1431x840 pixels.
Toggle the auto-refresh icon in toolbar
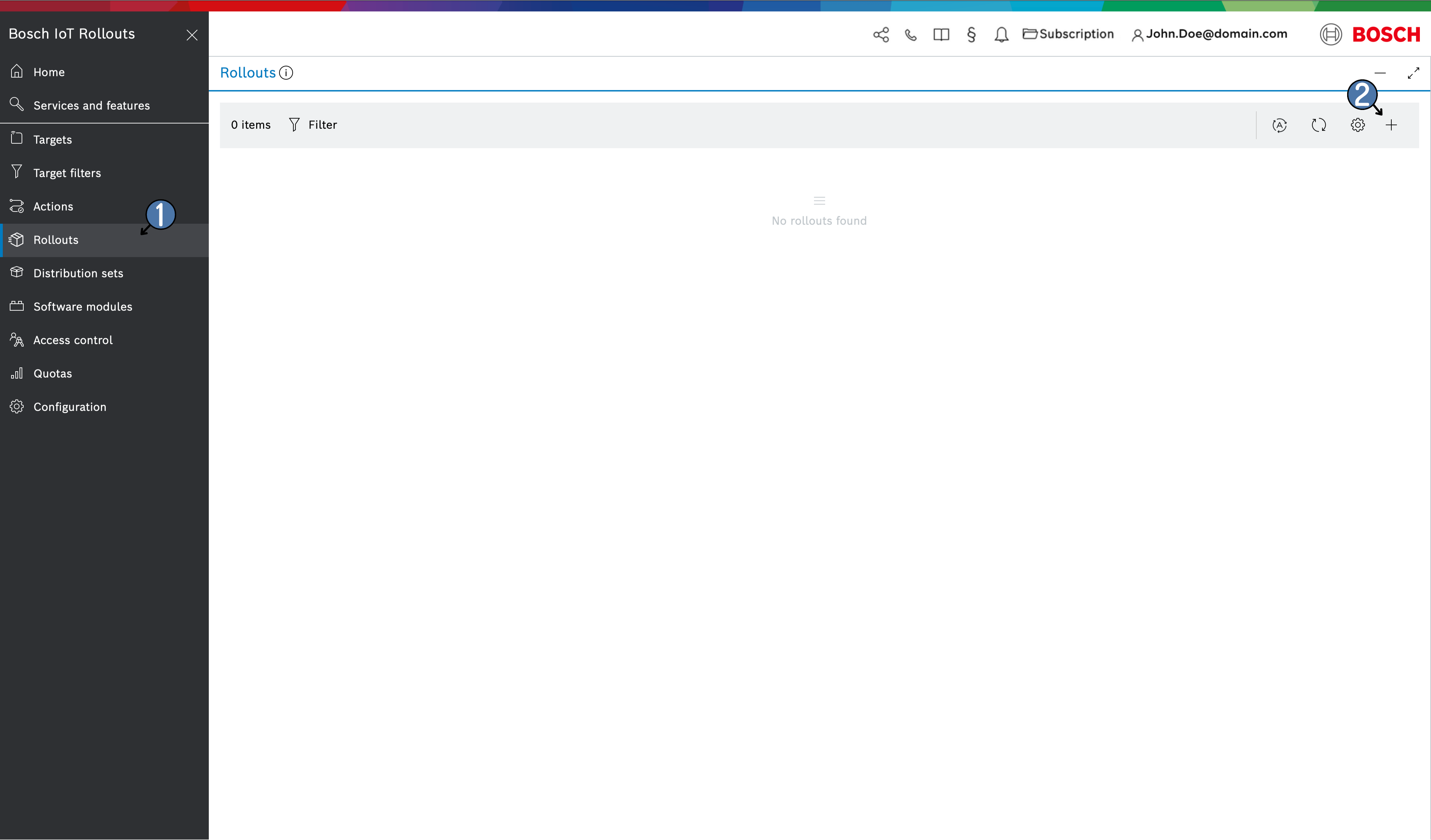1279,125
